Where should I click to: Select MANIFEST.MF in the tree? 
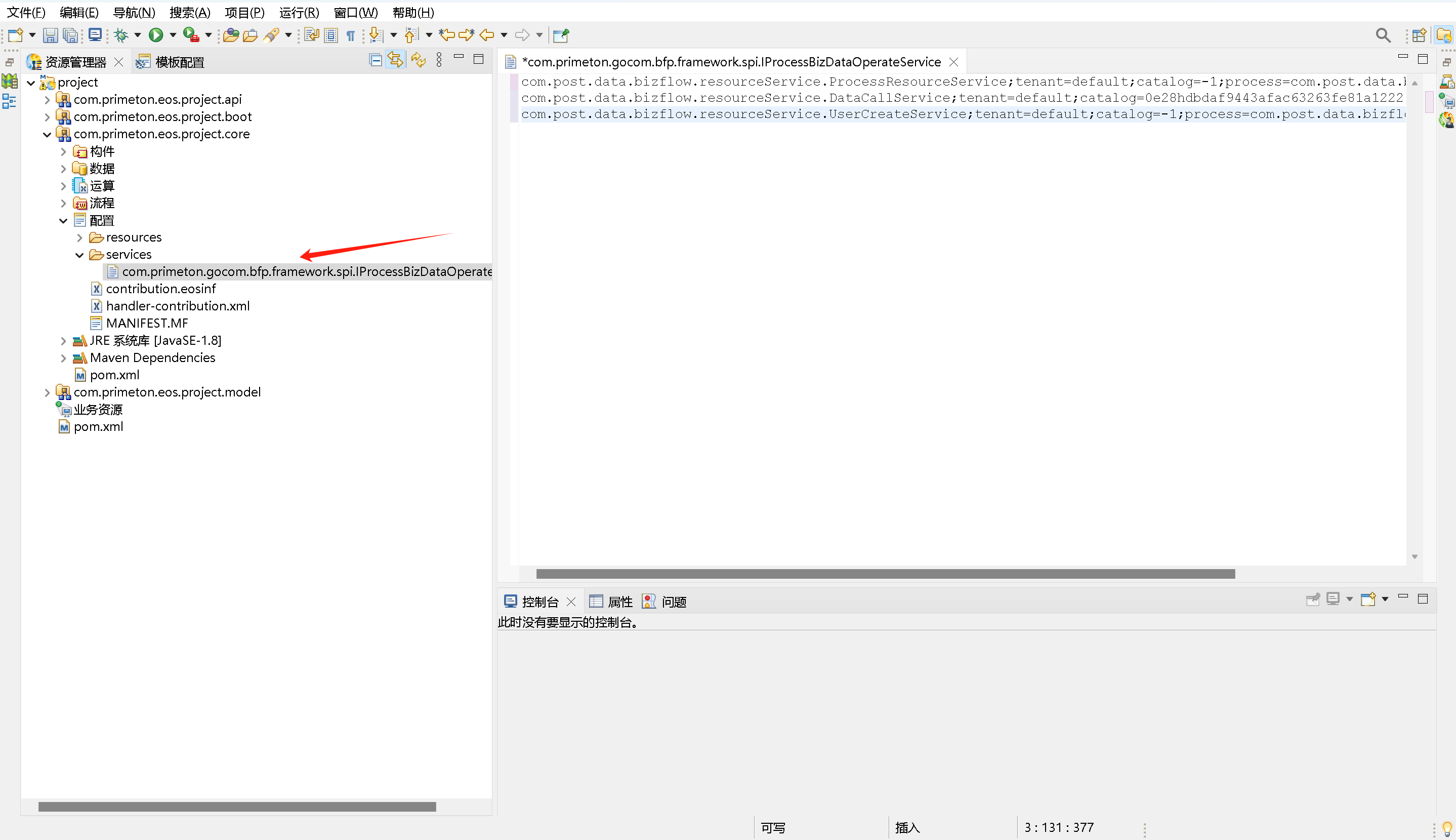coord(146,323)
